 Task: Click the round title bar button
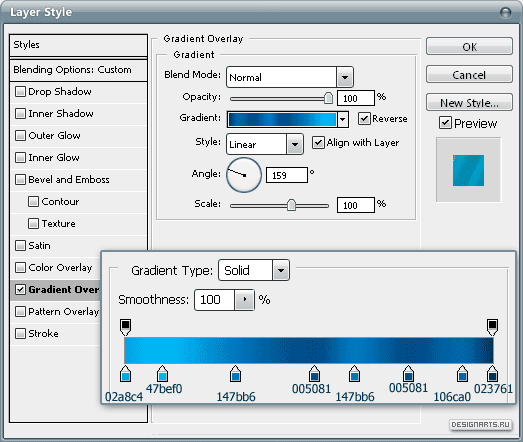(x=506, y=13)
